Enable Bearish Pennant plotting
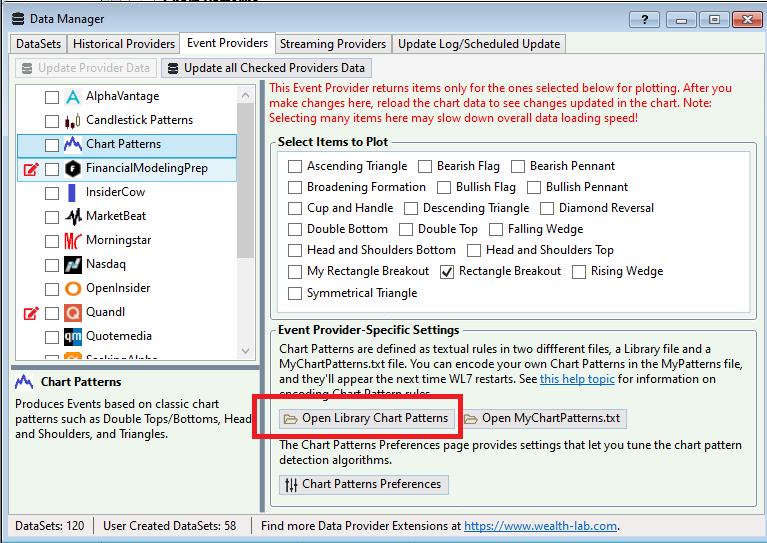The image size is (767, 543). [518, 166]
